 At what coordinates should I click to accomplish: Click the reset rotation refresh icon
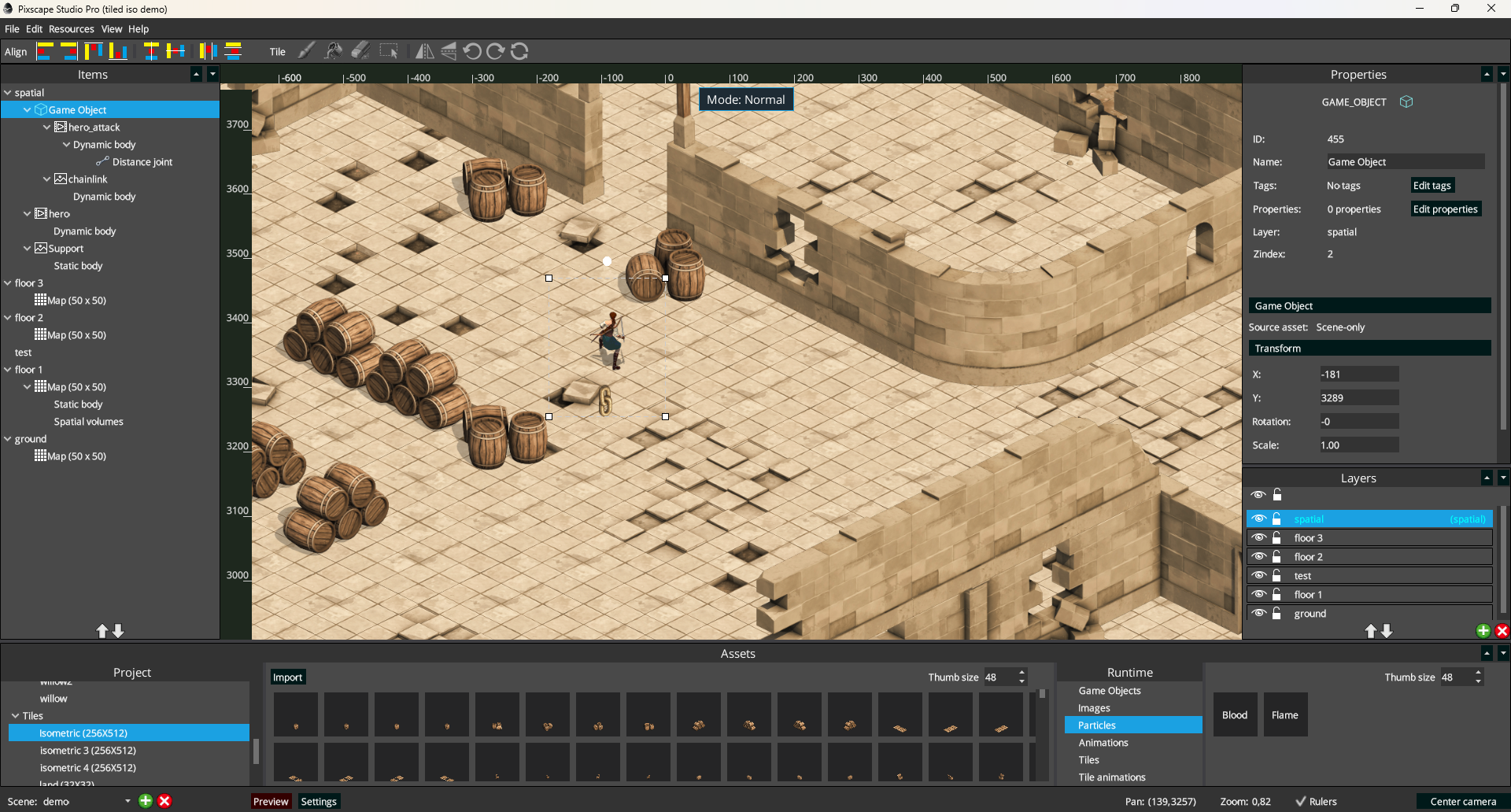519,51
